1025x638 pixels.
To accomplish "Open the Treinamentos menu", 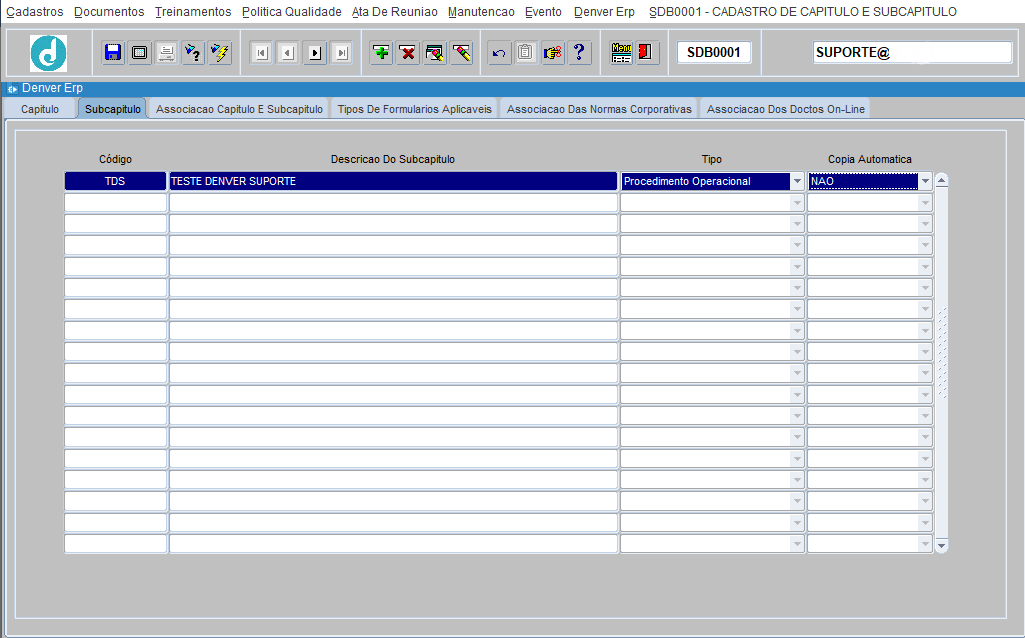I will 193,12.
